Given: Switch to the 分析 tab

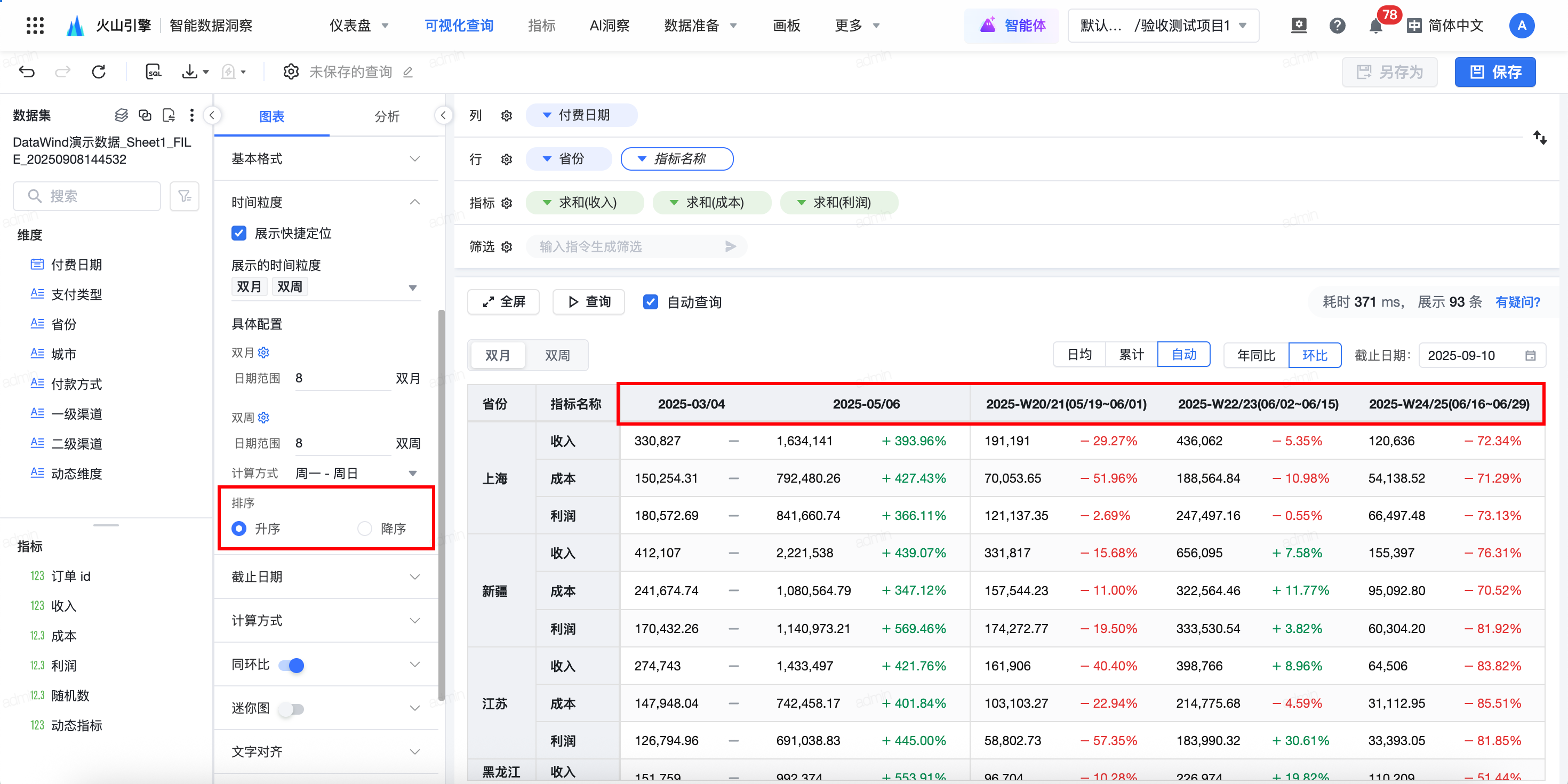Looking at the screenshot, I should pyautogui.click(x=387, y=116).
